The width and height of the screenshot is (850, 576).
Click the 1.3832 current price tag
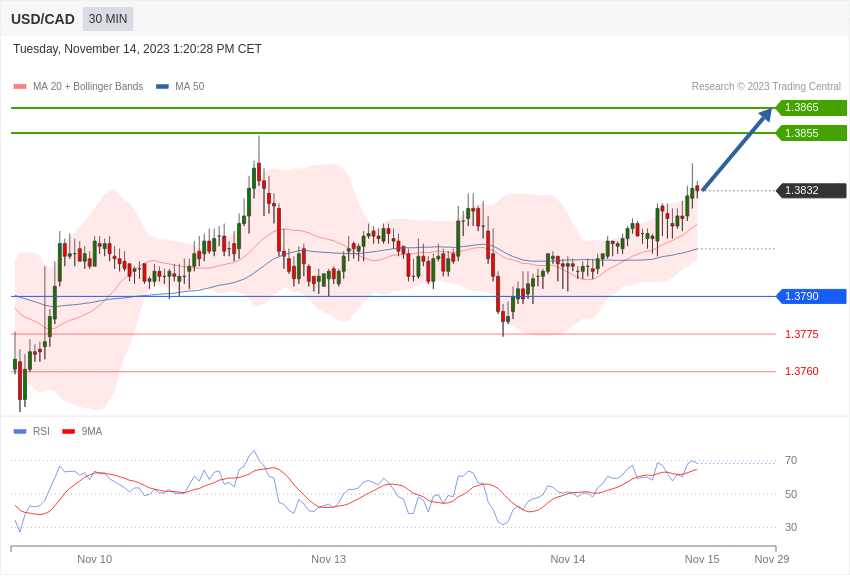811,190
